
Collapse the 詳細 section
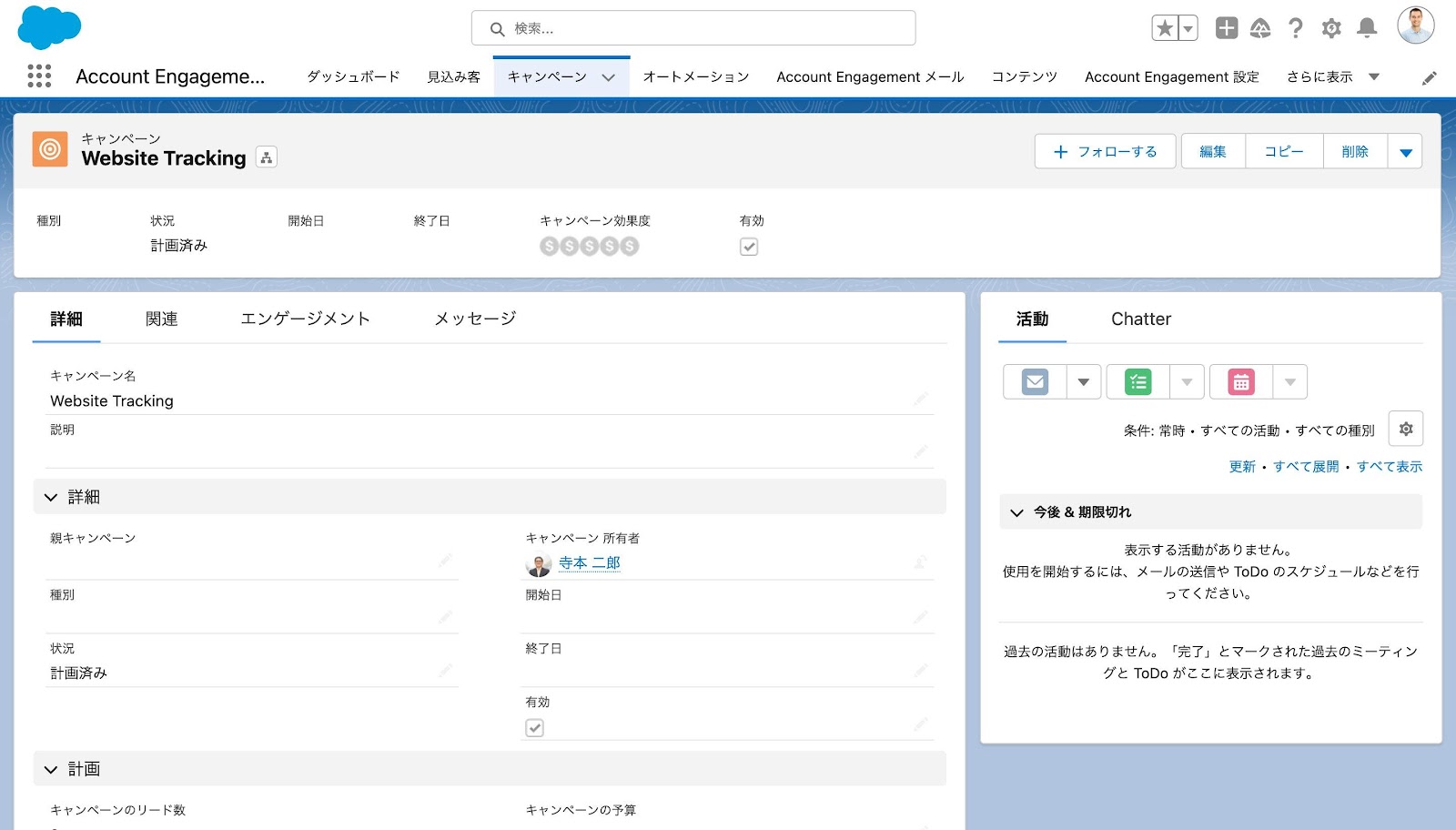tap(489, 497)
